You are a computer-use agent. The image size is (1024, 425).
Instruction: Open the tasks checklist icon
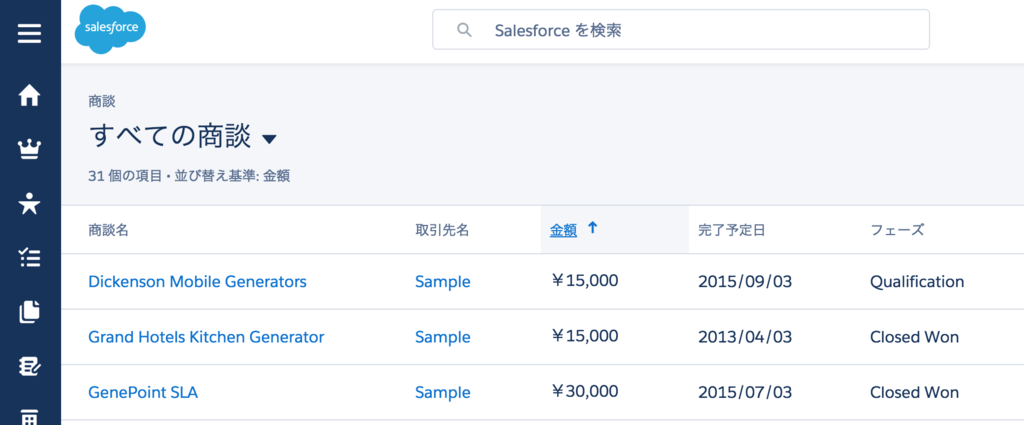pos(29,258)
